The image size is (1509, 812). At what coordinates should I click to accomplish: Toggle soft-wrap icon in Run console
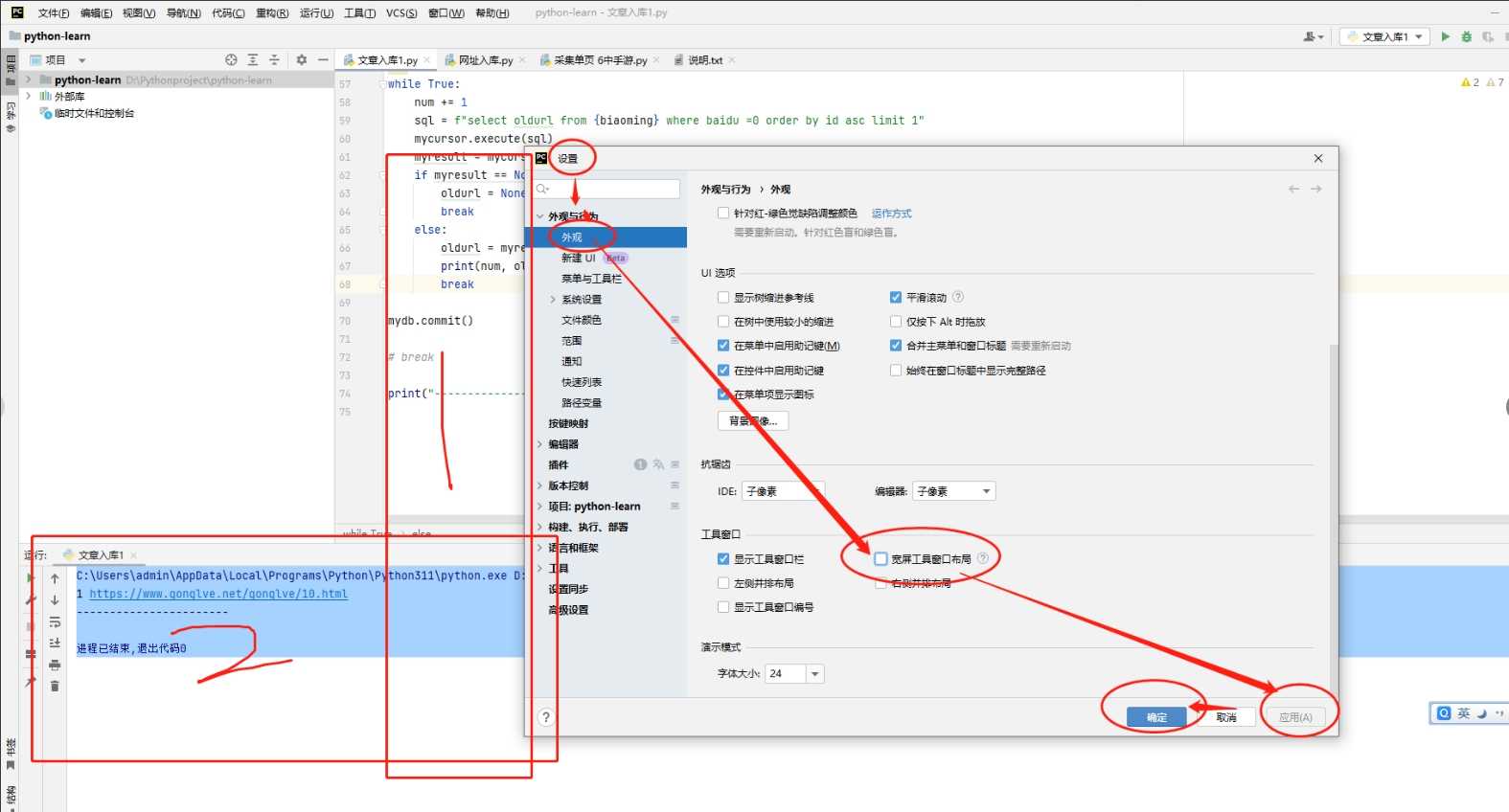point(55,622)
